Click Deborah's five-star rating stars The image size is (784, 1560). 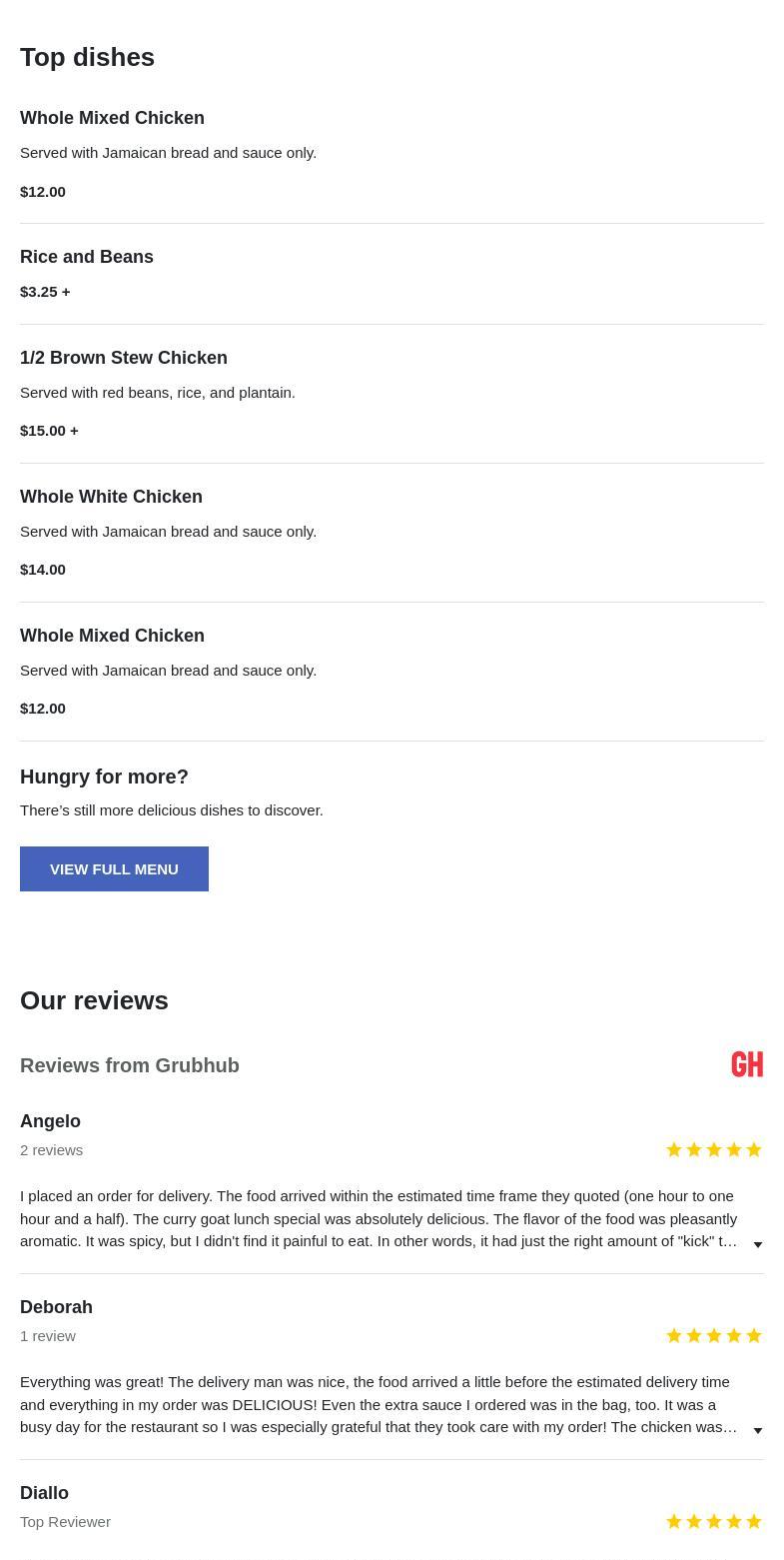coord(713,1336)
